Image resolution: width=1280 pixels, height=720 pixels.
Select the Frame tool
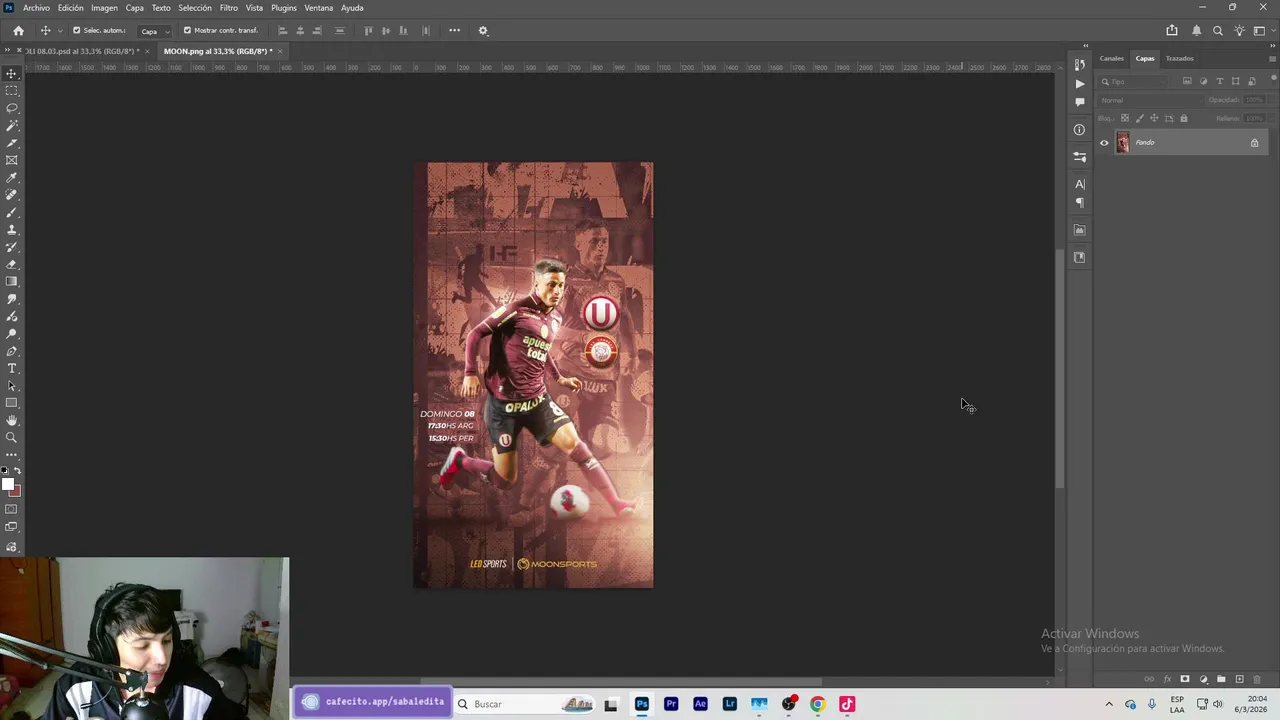tap(12, 160)
